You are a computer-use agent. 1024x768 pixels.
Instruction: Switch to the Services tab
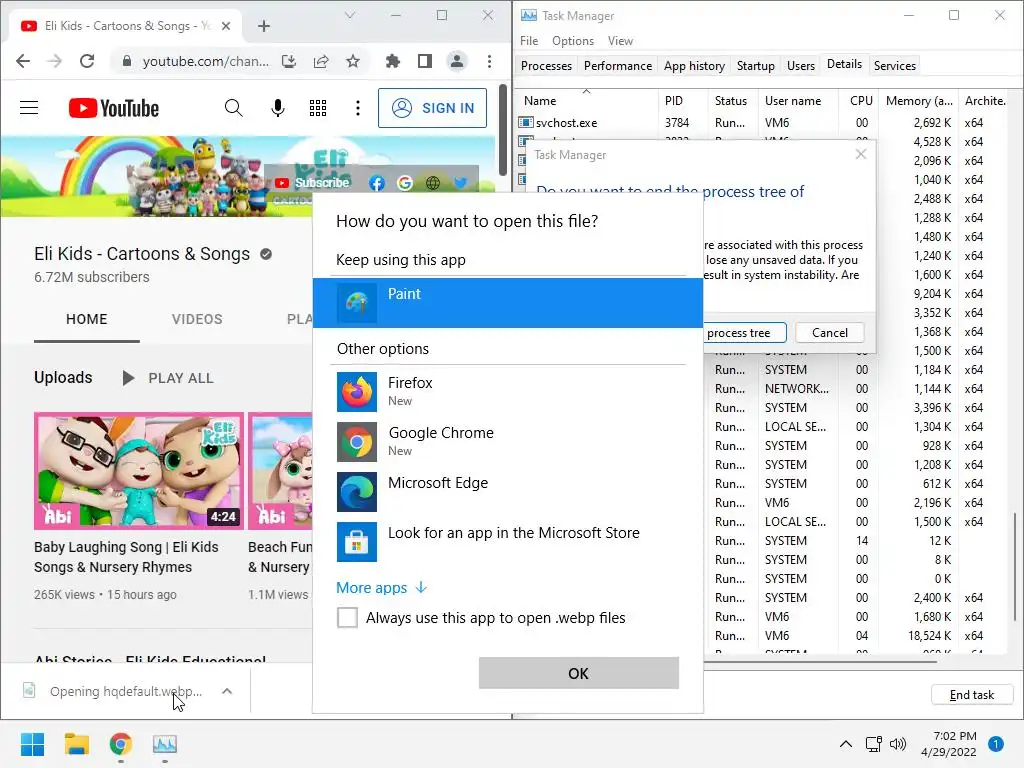click(895, 66)
